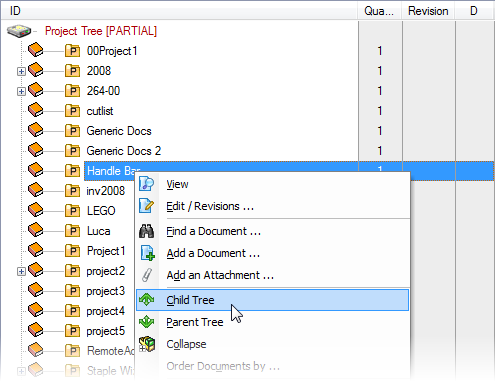Click the P folder icon of Handle Bar
Screen dimensions: 495x381
coord(72,171)
